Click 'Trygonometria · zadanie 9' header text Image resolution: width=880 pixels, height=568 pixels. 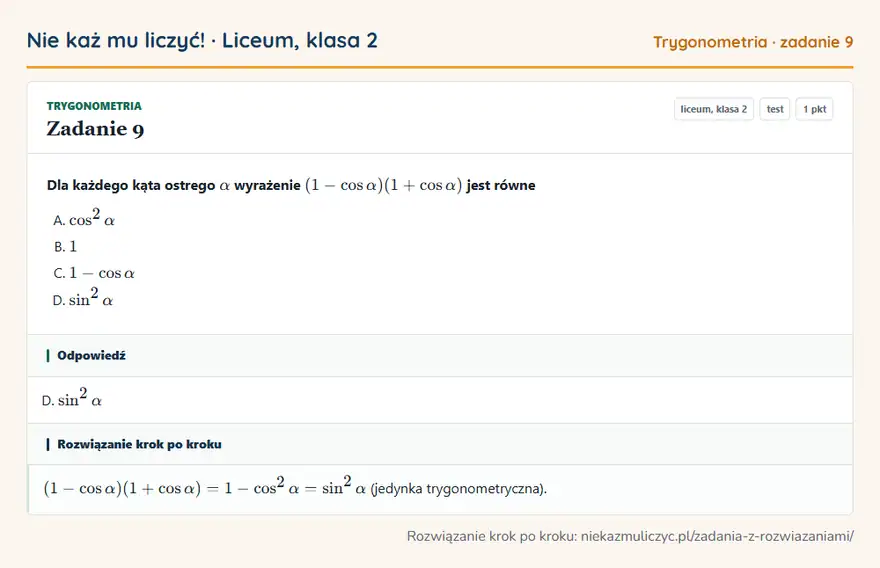pyautogui.click(x=753, y=42)
